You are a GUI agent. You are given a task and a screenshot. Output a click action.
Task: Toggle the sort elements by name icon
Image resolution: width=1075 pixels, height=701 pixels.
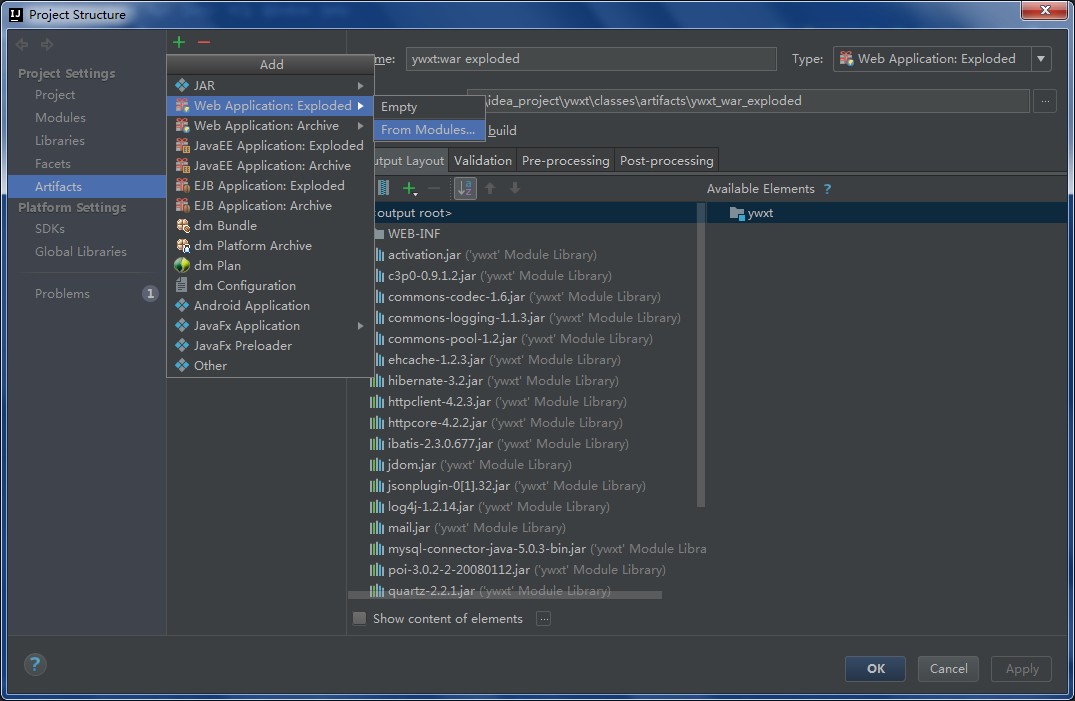click(465, 188)
